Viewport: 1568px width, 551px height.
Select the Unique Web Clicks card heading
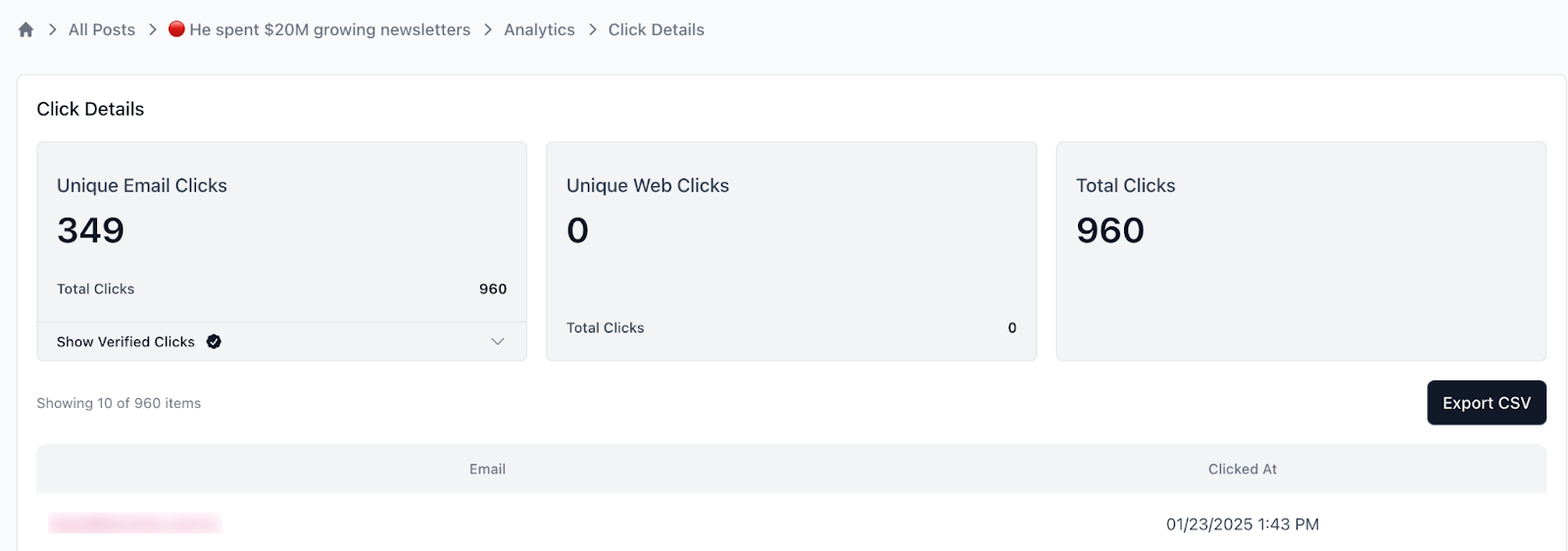click(x=648, y=185)
